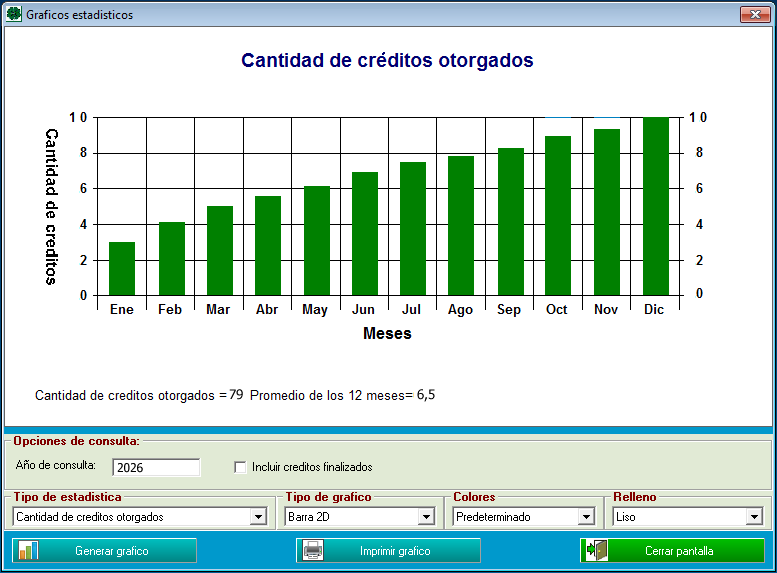Viewport: 777px width, 573px height.
Task: Click the green Ene bar in chart
Action: tap(122, 268)
